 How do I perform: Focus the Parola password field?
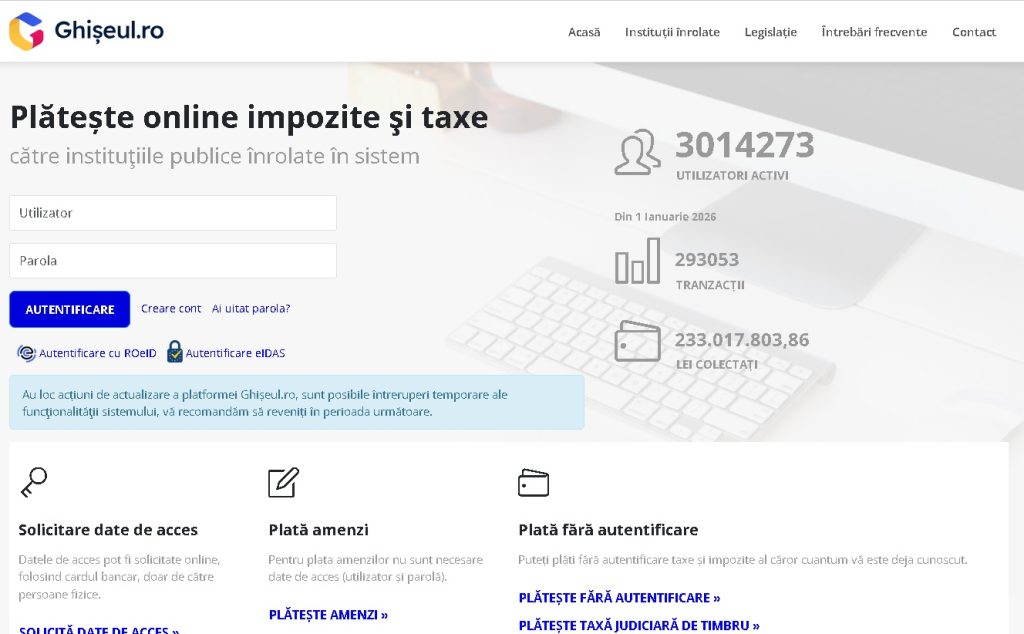pos(173,261)
